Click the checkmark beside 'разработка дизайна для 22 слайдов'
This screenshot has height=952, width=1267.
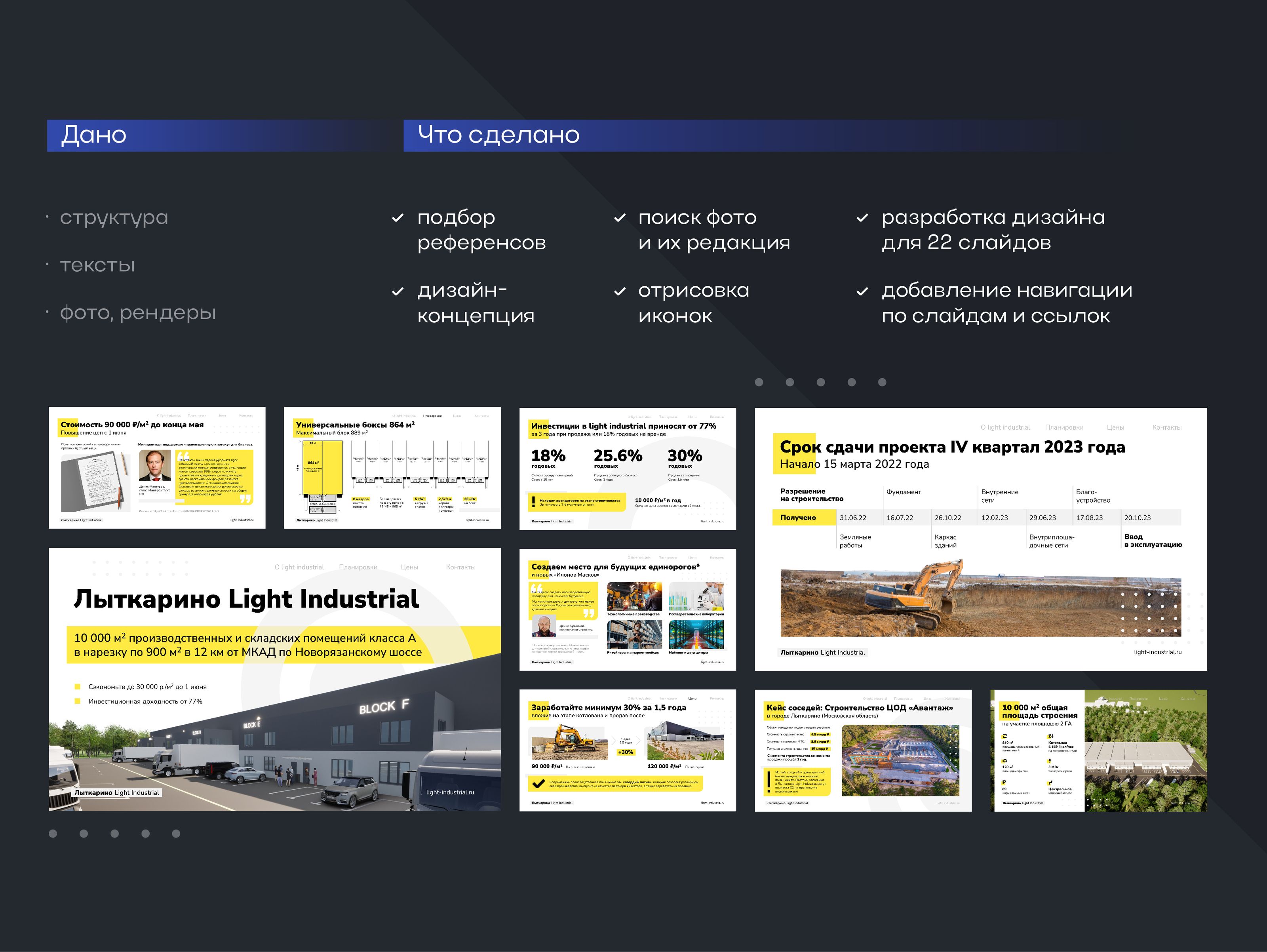tap(862, 218)
